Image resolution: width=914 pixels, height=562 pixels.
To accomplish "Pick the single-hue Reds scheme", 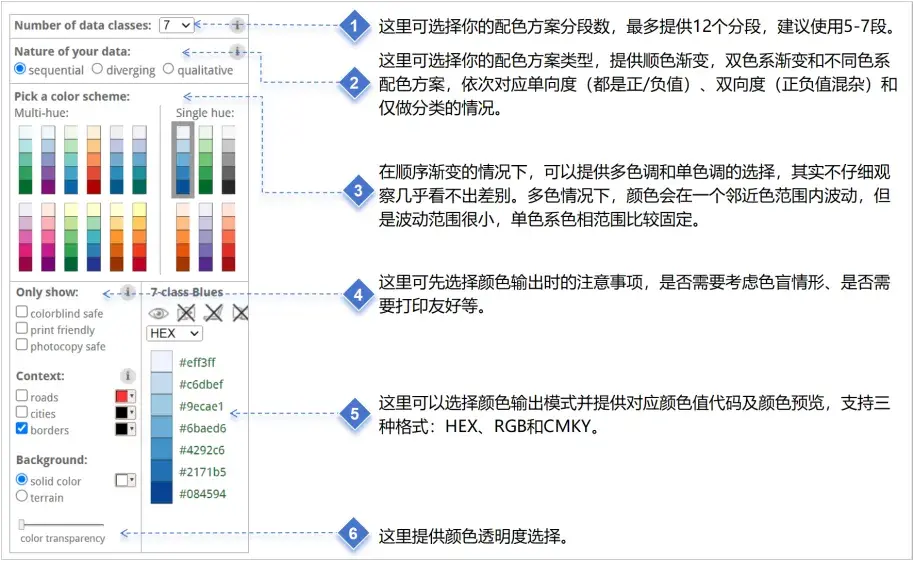I will pyautogui.click(x=228, y=237).
